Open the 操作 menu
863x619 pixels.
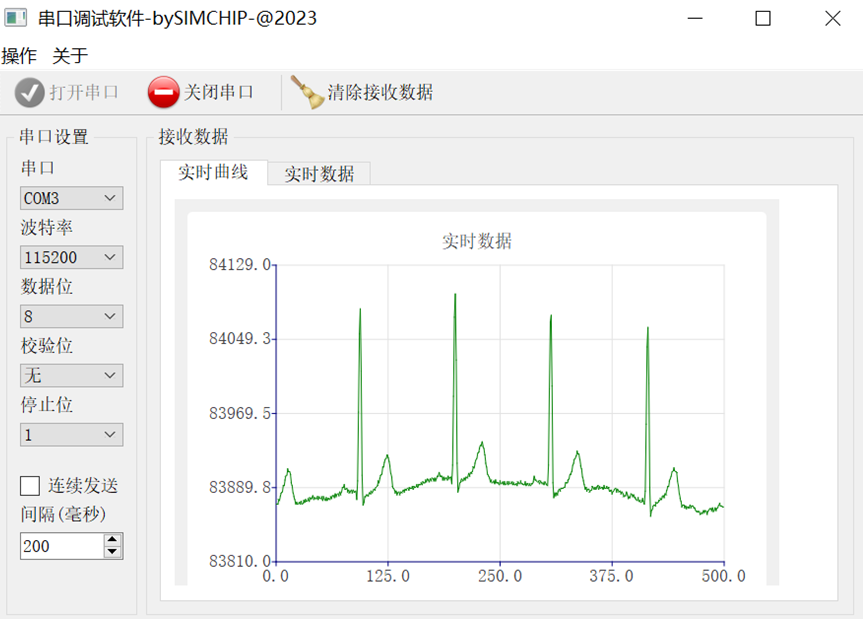[19, 56]
